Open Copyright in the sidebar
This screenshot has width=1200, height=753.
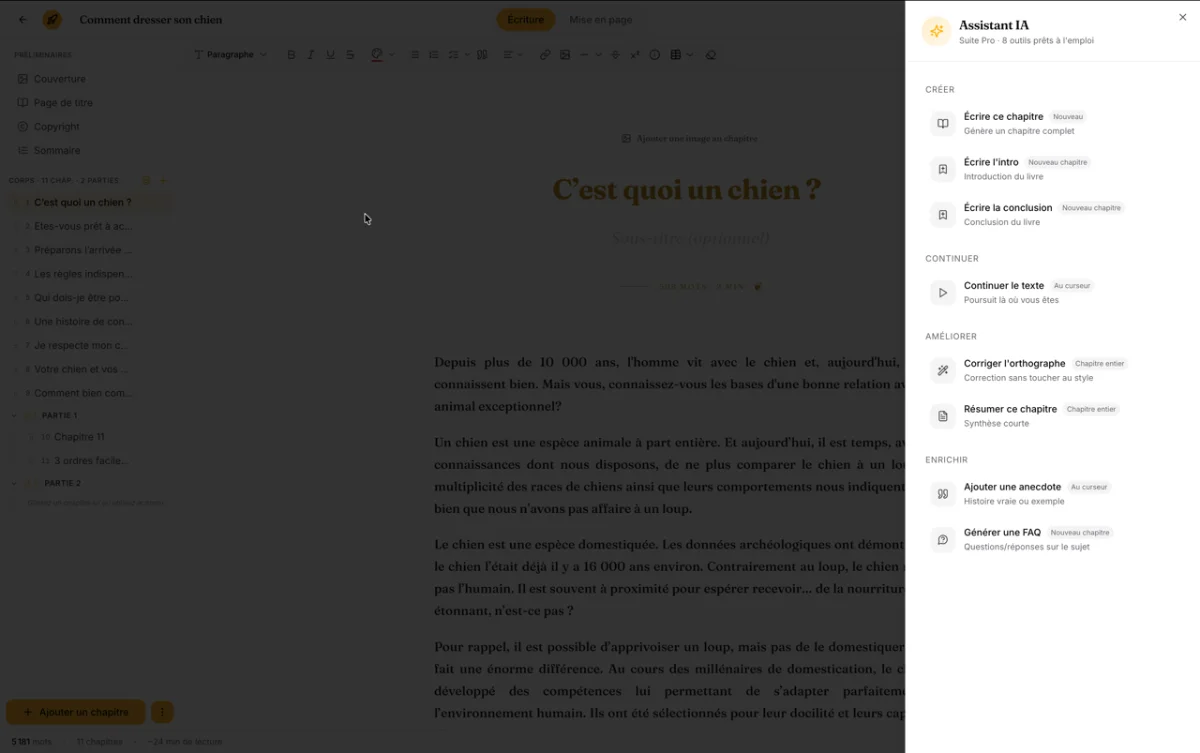pyautogui.click(x=56, y=127)
